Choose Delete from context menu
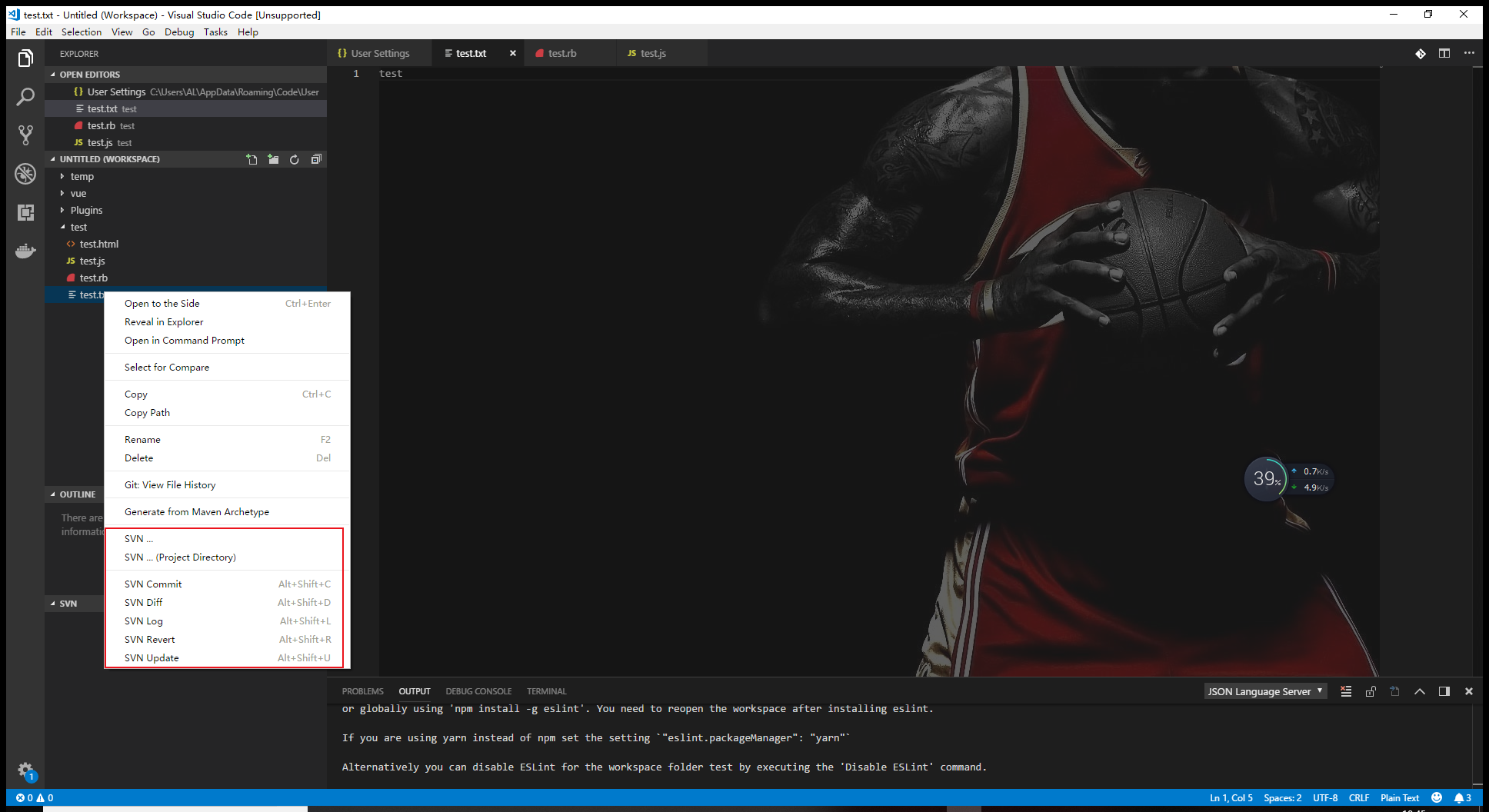1489x812 pixels. point(228,458)
